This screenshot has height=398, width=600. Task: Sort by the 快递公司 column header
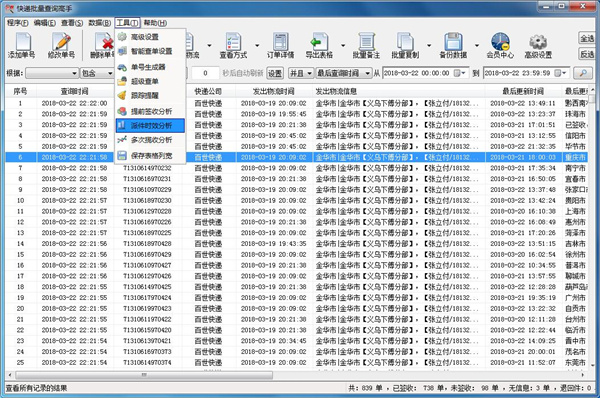[208, 91]
